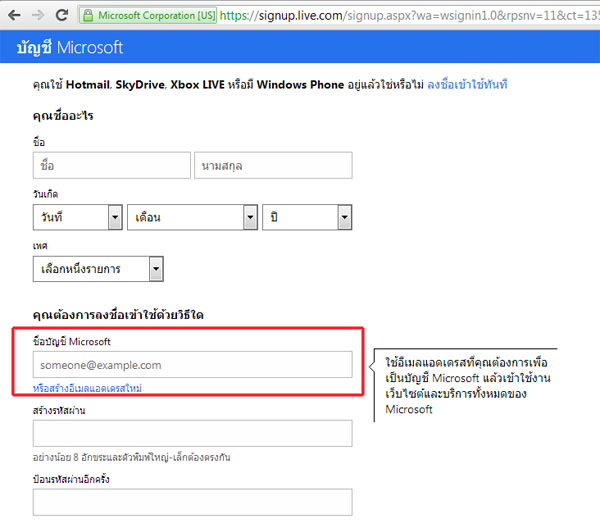Open the วันที่ day dropdown
This screenshot has height=528, width=600.
point(78,217)
